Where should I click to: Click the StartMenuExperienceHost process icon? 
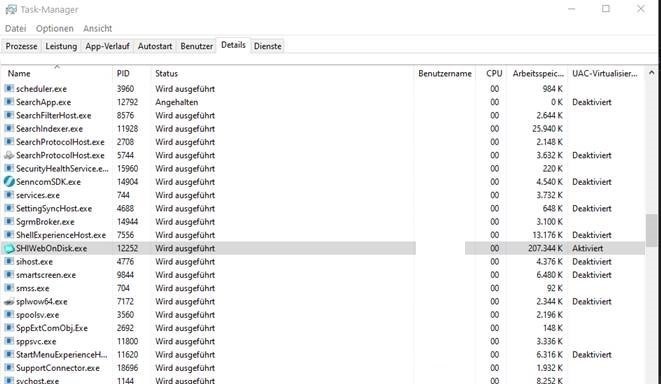click(x=9, y=354)
